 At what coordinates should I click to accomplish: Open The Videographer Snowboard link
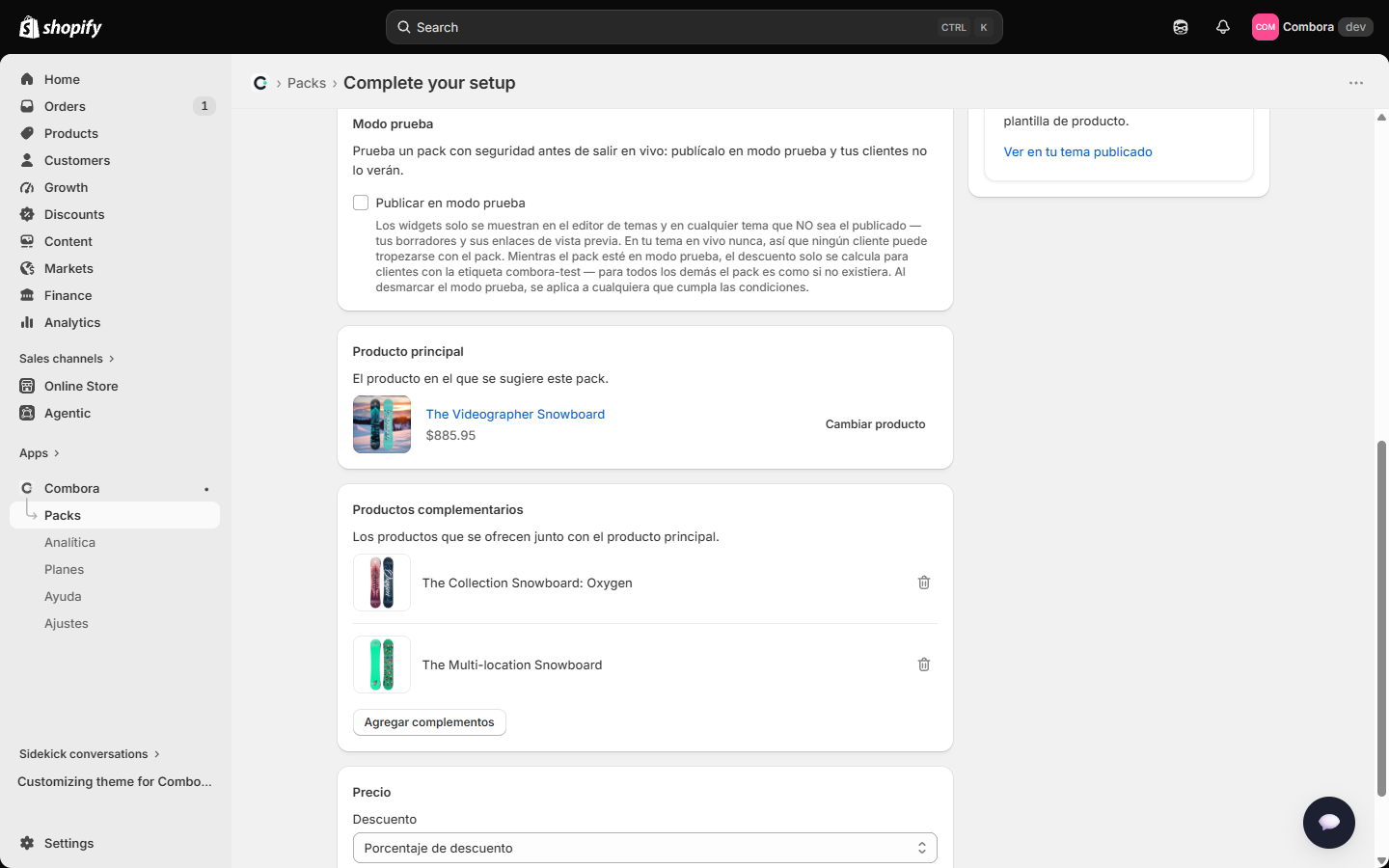tap(515, 414)
